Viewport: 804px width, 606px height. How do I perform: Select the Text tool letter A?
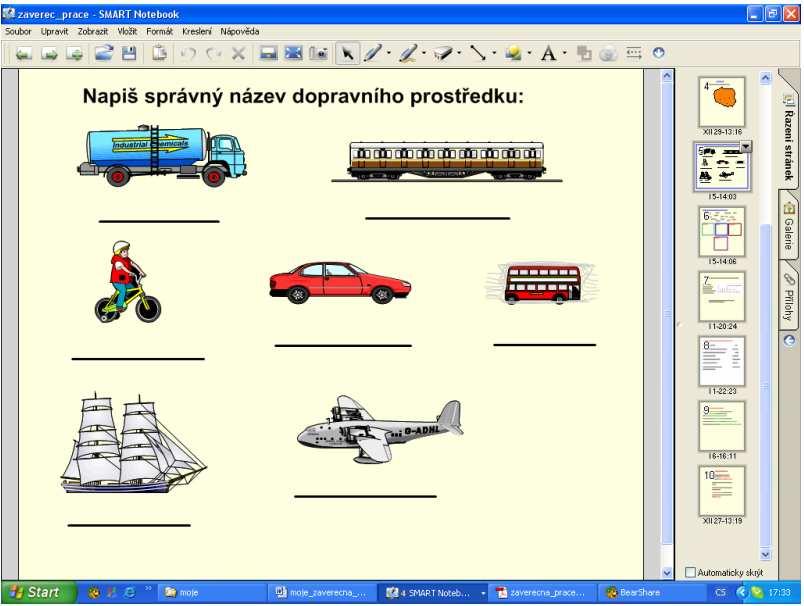(x=549, y=53)
